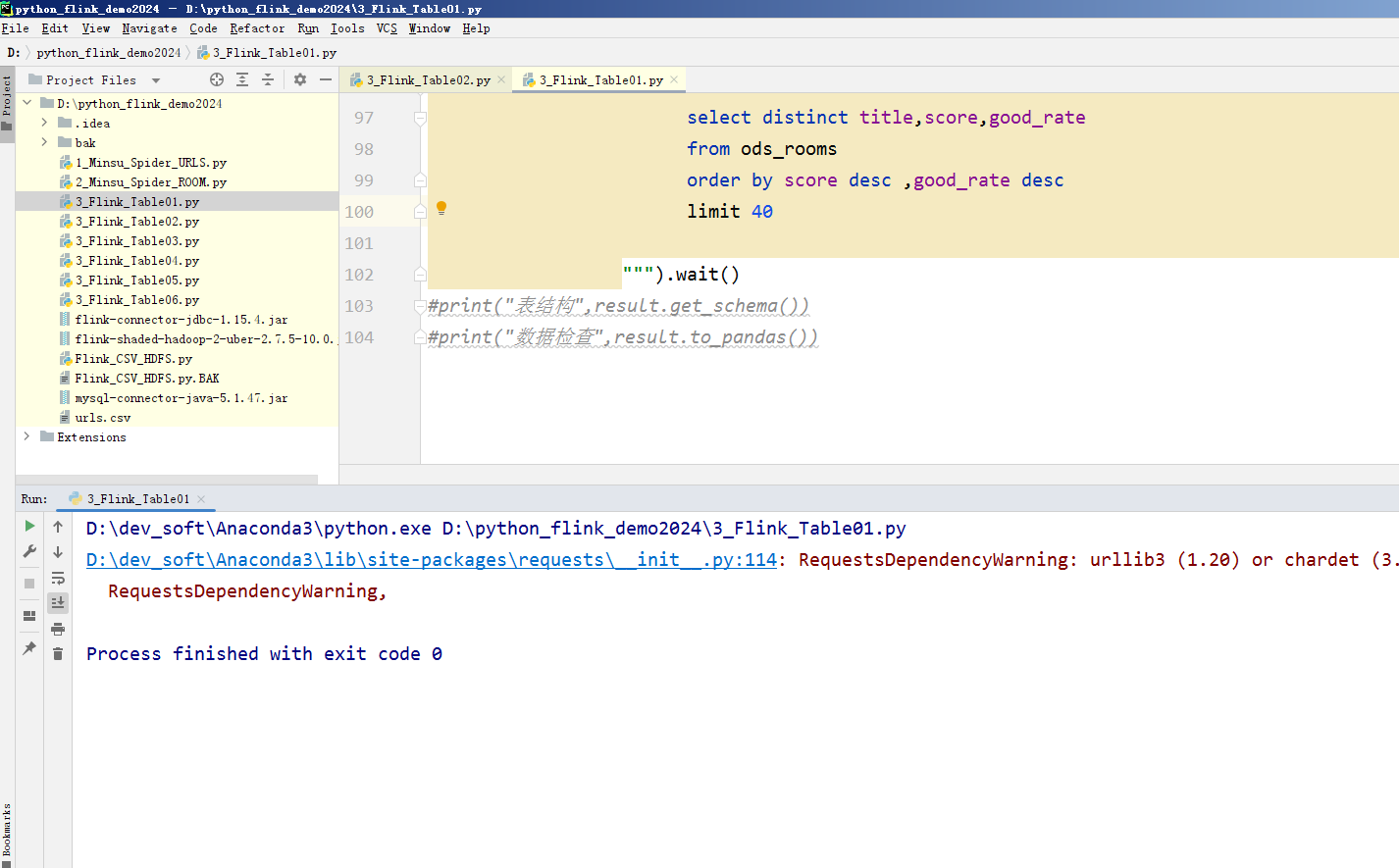This screenshot has height=868, width=1399.
Task: Hide the Project panel with minus icon
Action: coord(326,79)
